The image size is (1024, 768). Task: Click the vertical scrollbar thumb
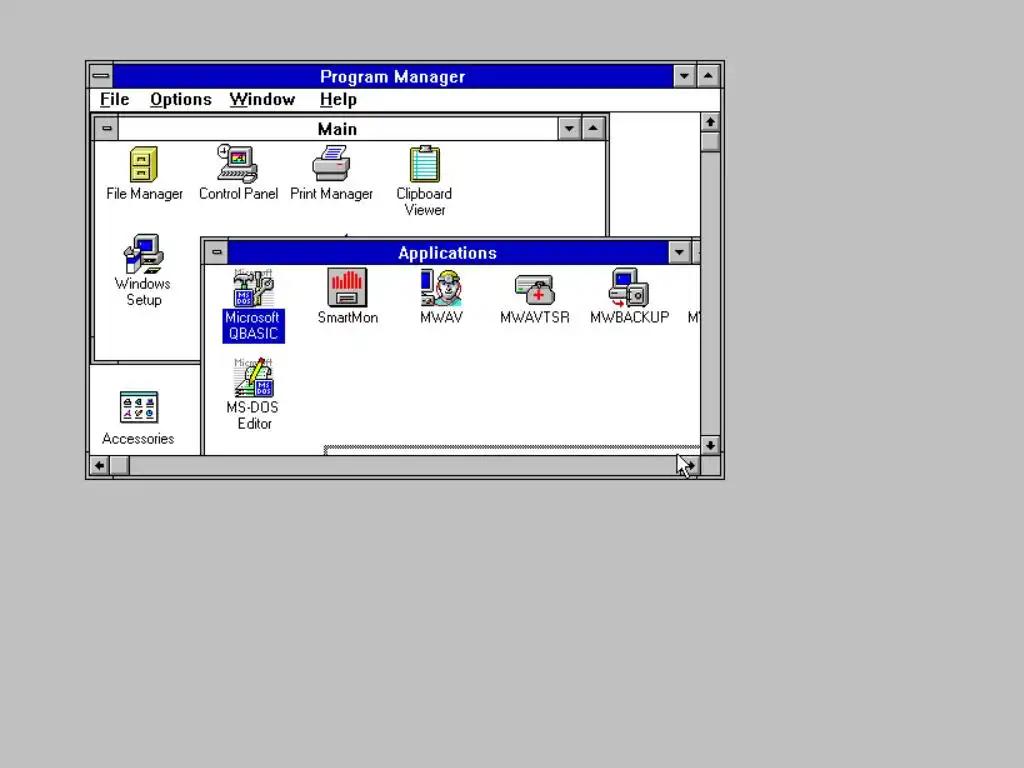tap(710, 142)
